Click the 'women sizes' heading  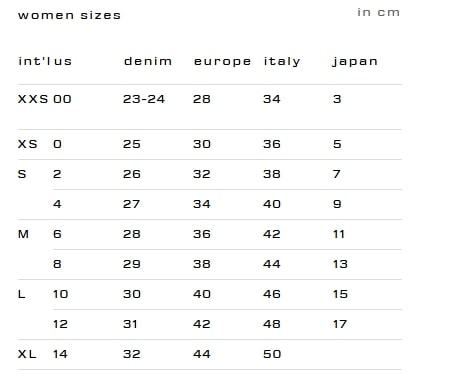[69, 15]
